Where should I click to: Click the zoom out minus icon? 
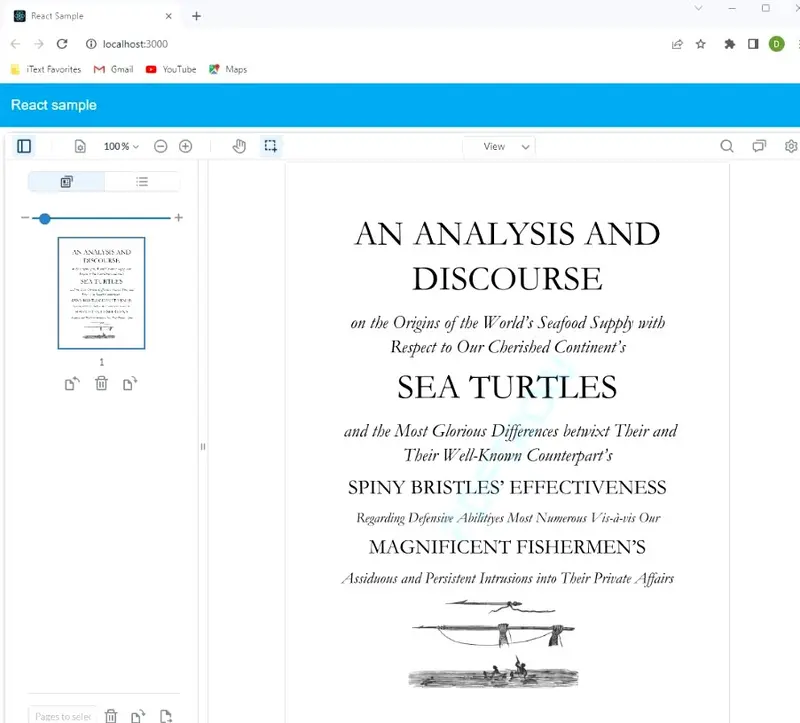(161, 146)
